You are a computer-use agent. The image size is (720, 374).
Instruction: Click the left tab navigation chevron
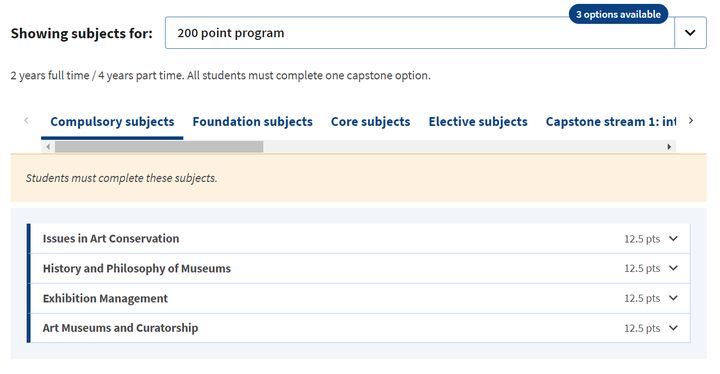(26, 120)
